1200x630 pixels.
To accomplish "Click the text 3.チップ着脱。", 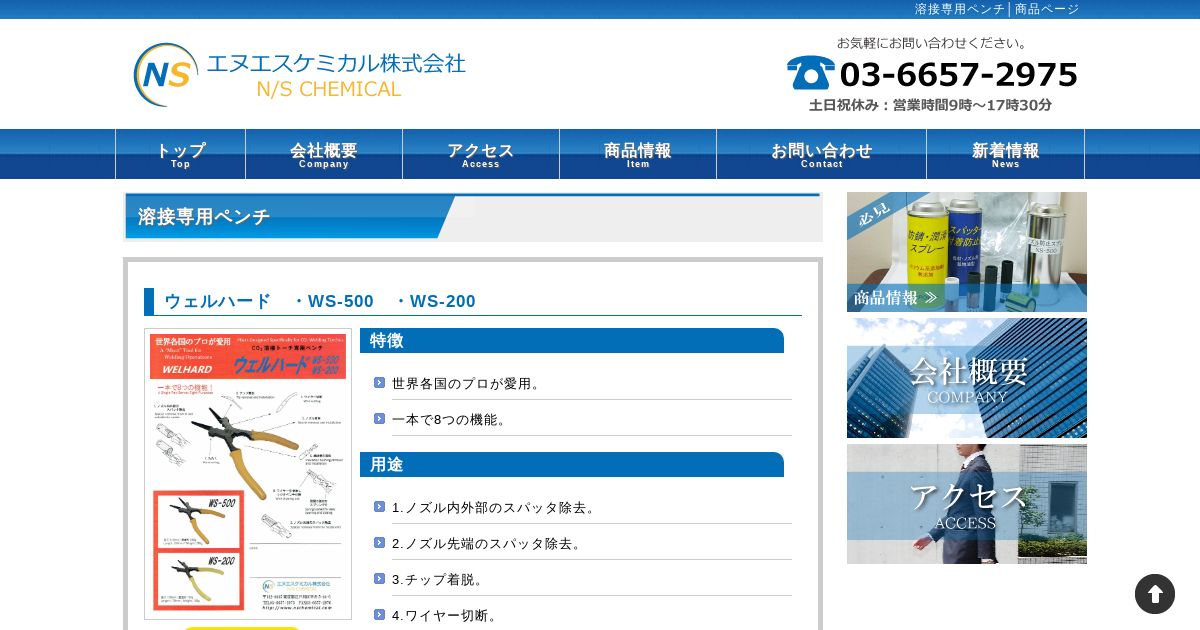I will (439, 579).
